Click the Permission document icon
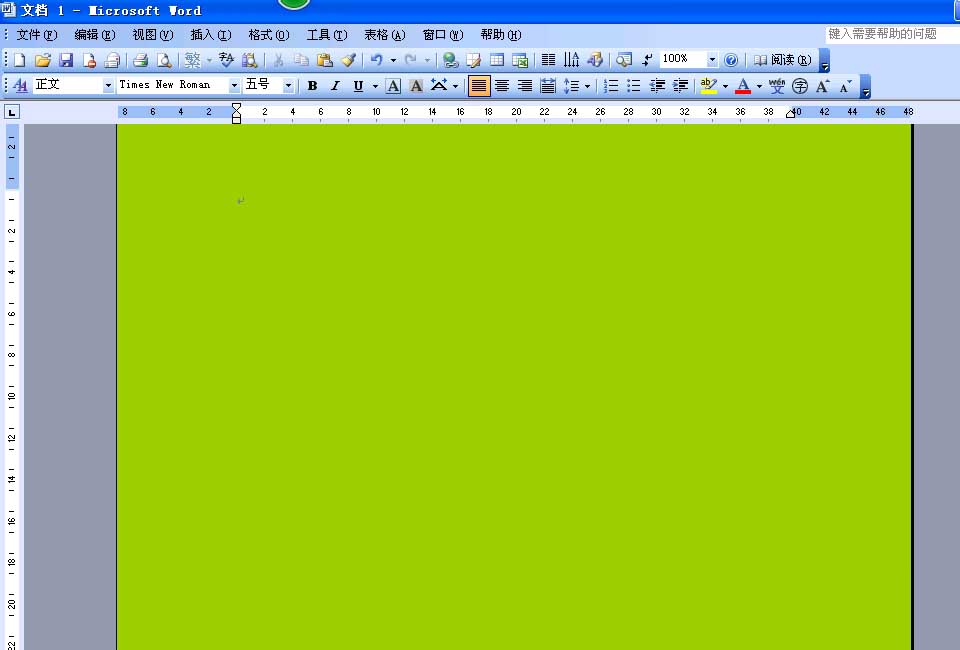This screenshot has width=960, height=650. pos(89,60)
